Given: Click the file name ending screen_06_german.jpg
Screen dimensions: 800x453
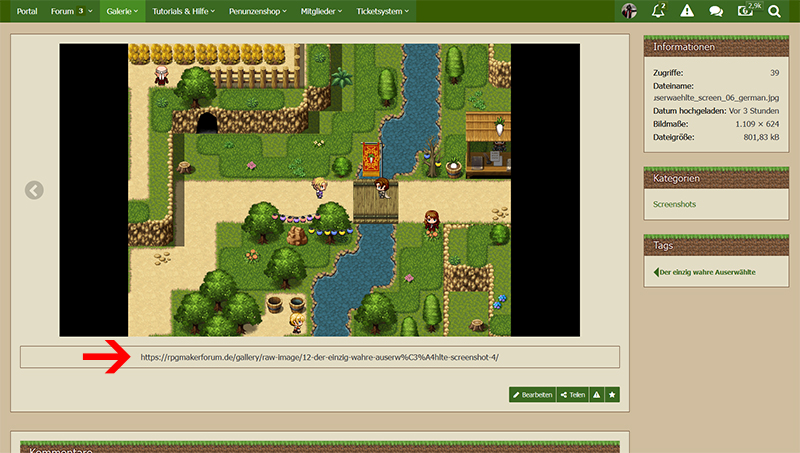Looking at the screenshot, I should point(716,97).
